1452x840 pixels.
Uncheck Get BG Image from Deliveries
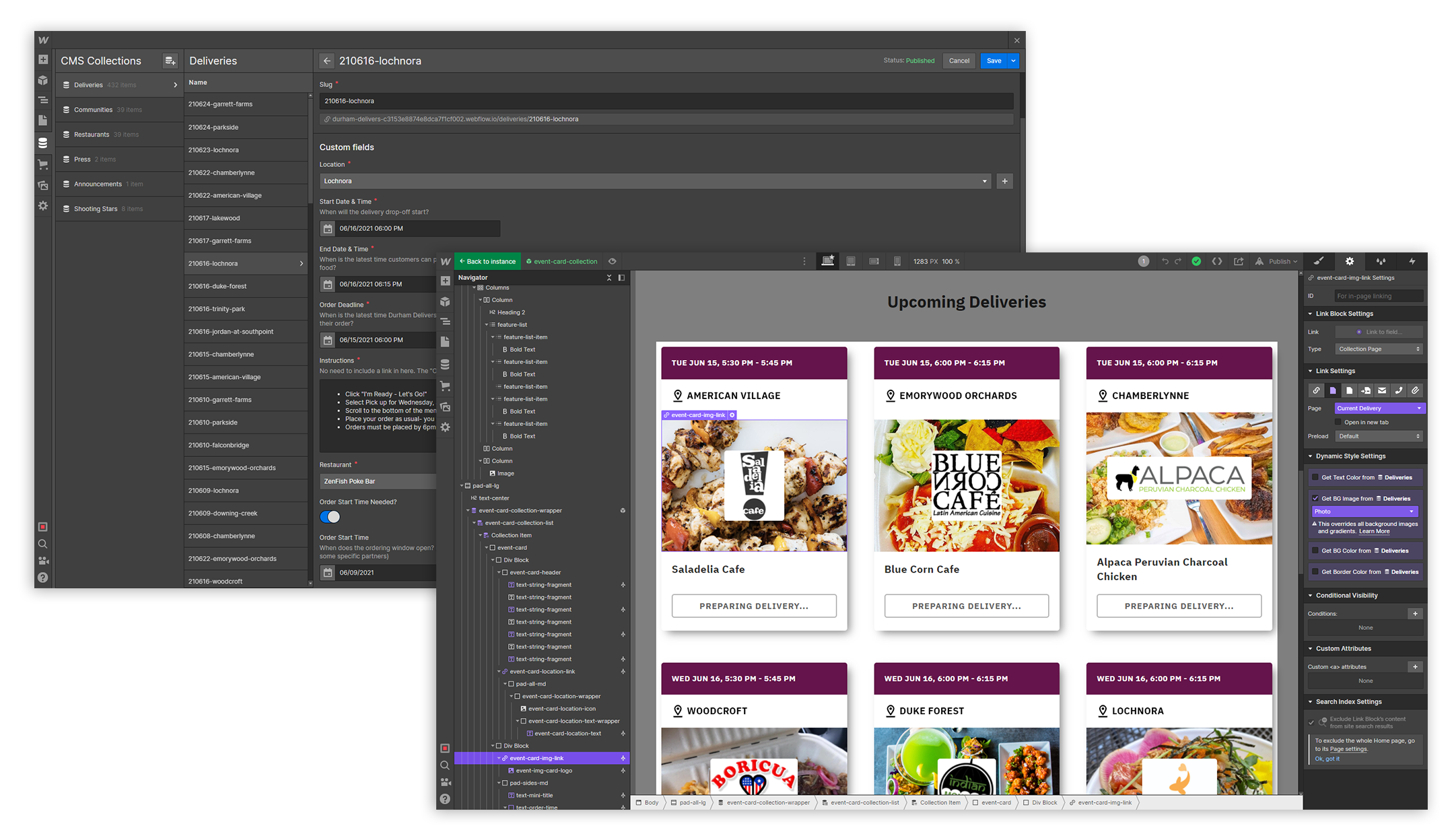[x=1315, y=499]
